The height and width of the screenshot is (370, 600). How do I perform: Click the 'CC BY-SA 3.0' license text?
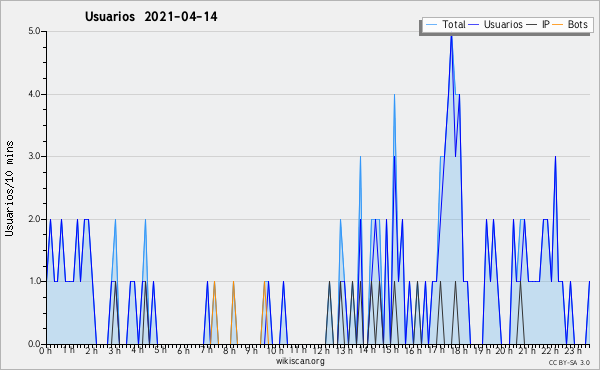pos(569,362)
